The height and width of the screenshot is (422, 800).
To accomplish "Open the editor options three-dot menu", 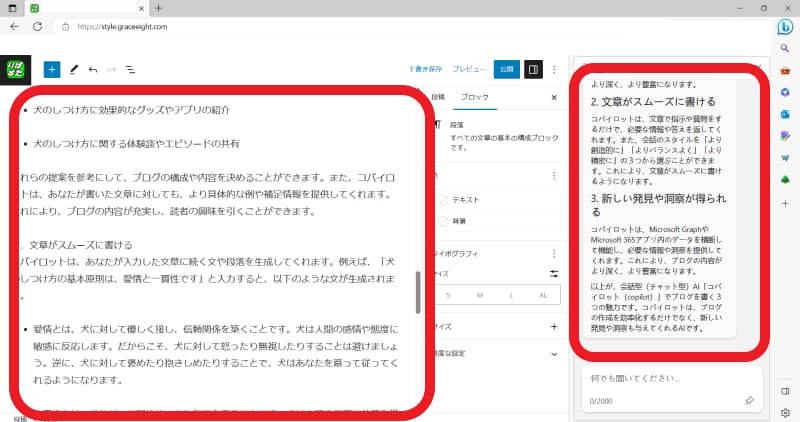I will pyautogui.click(x=554, y=69).
